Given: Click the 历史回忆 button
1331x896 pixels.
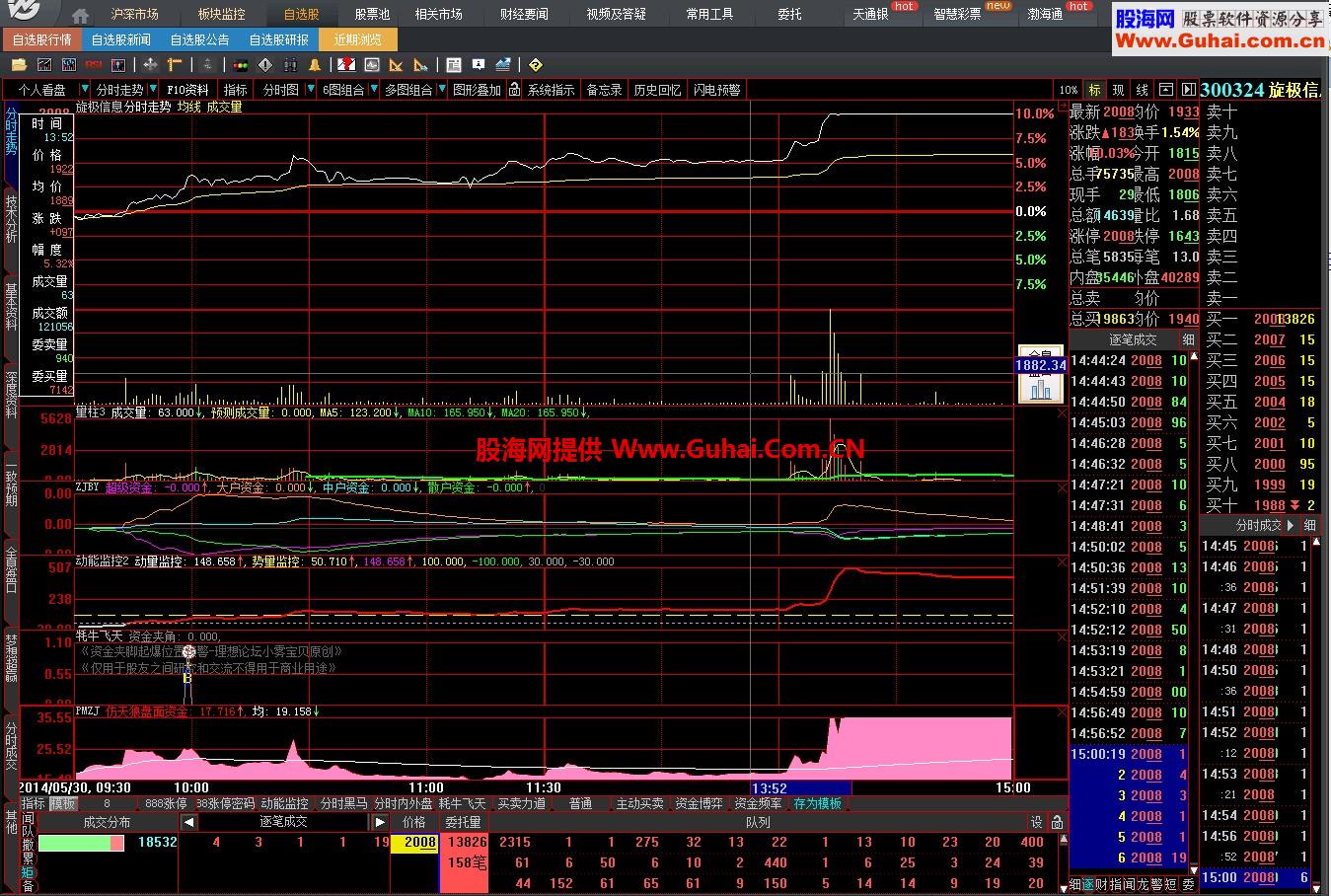Looking at the screenshot, I should [x=657, y=90].
